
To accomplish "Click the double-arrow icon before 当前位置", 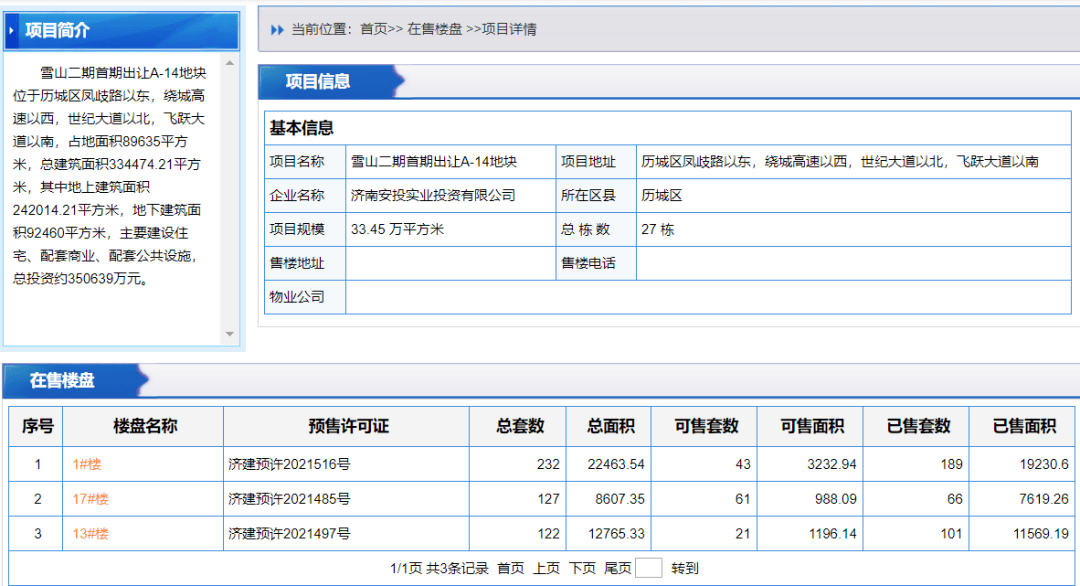I will [277, 30].
